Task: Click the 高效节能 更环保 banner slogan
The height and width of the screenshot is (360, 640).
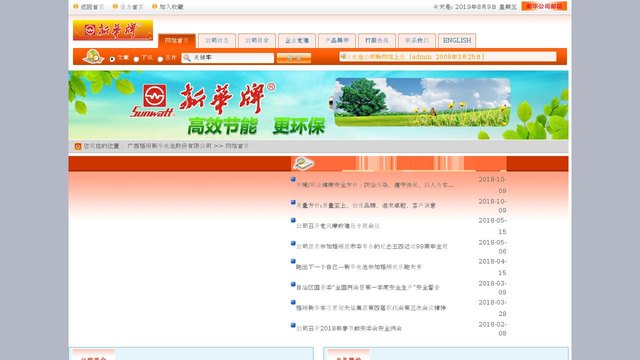Action: point(256,126)
